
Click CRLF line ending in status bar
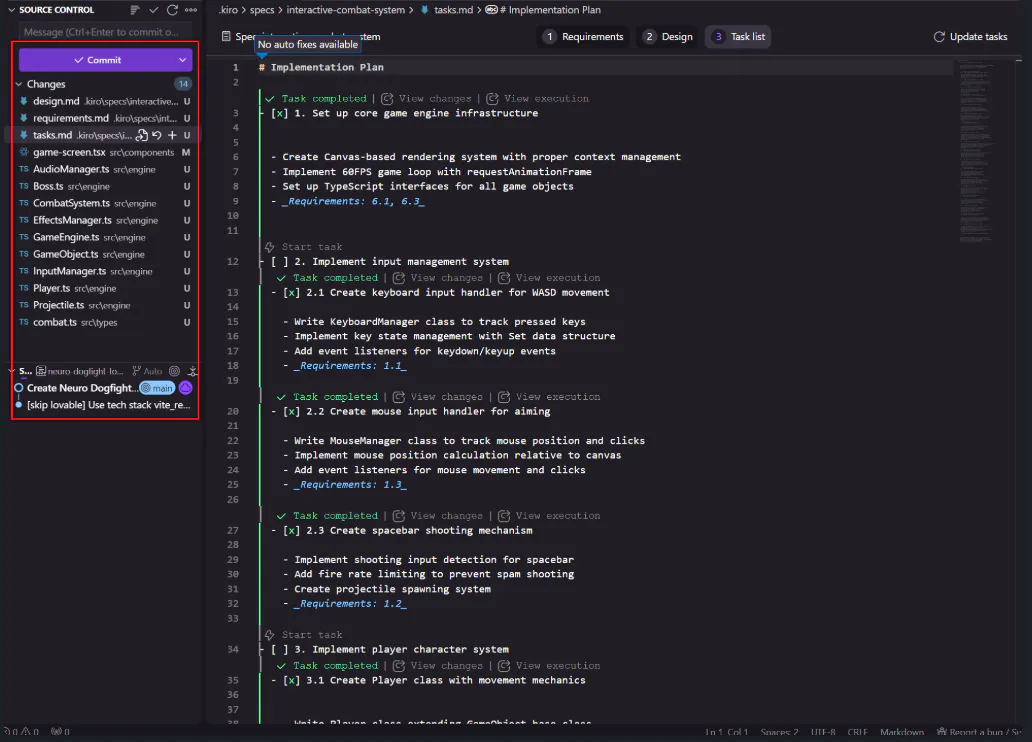click(x=857, y=731)
